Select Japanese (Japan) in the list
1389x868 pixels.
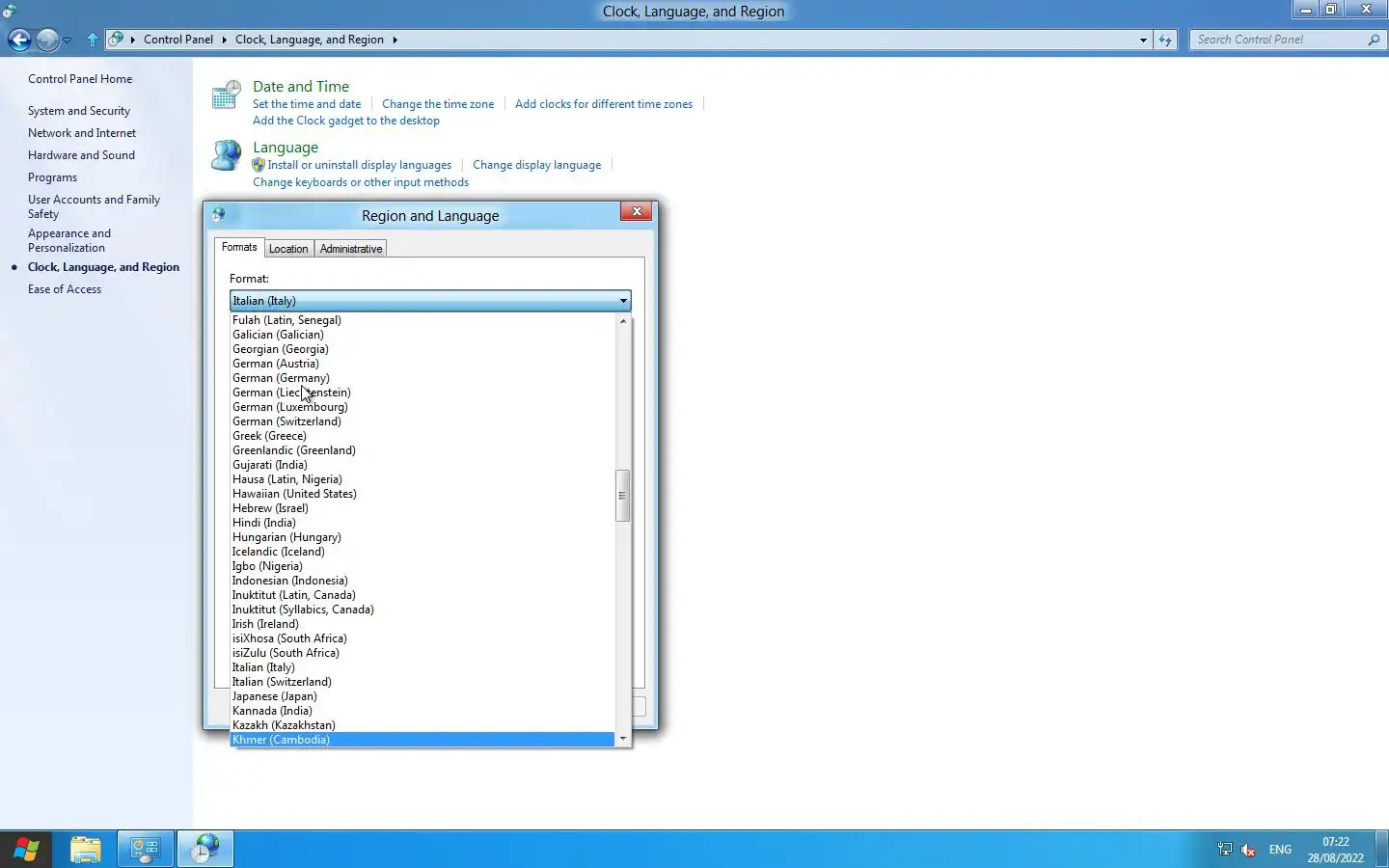[422, 696]
